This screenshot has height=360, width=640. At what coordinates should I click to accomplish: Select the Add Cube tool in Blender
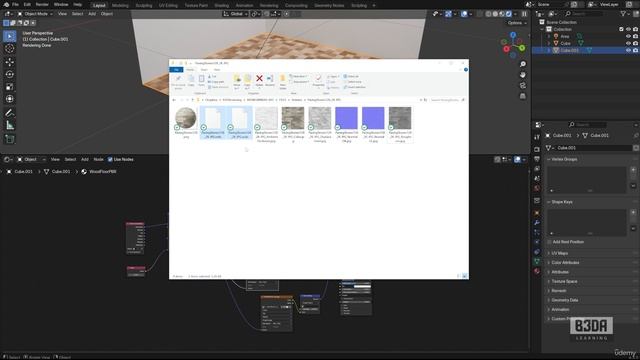pos(10,139)
